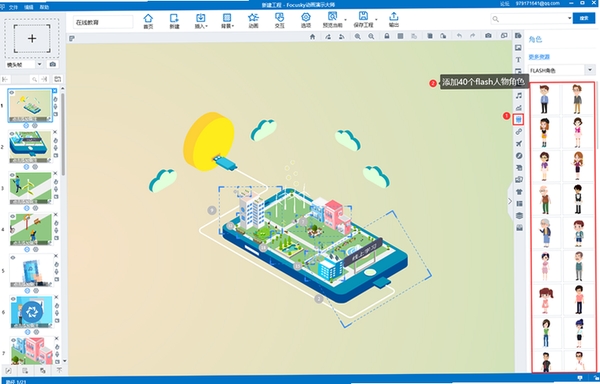Select the character role tool in sidebar

(518, 120)
